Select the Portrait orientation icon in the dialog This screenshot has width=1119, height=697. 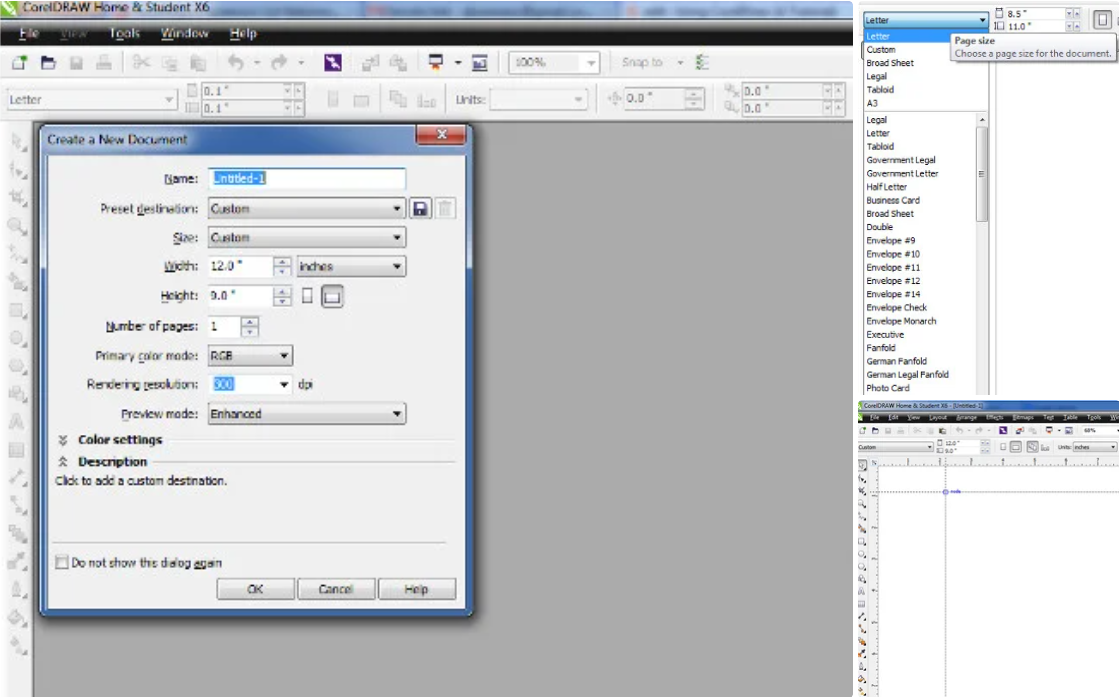[x=308, y=296]
